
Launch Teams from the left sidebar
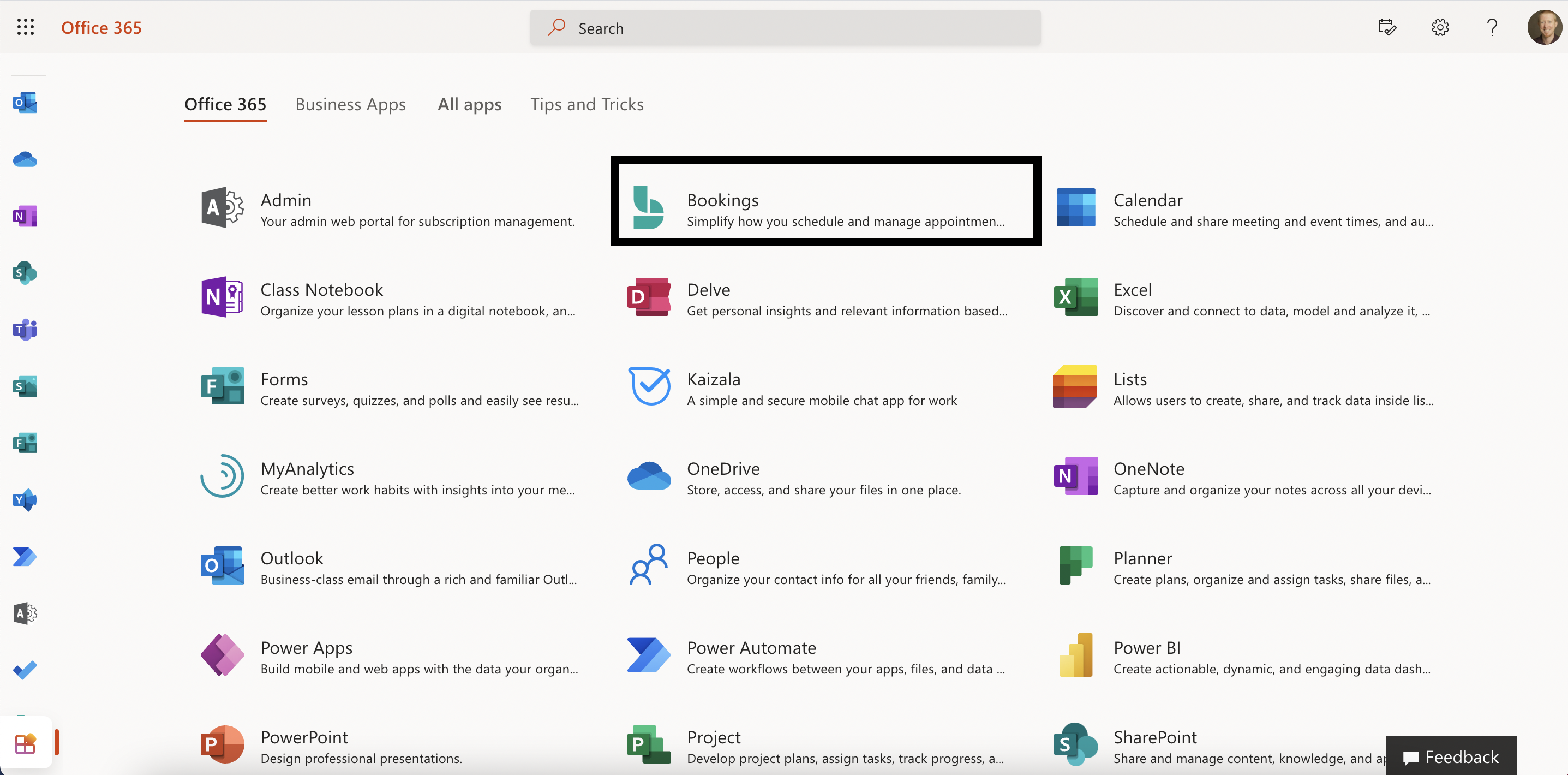click(x=25, y=329)
